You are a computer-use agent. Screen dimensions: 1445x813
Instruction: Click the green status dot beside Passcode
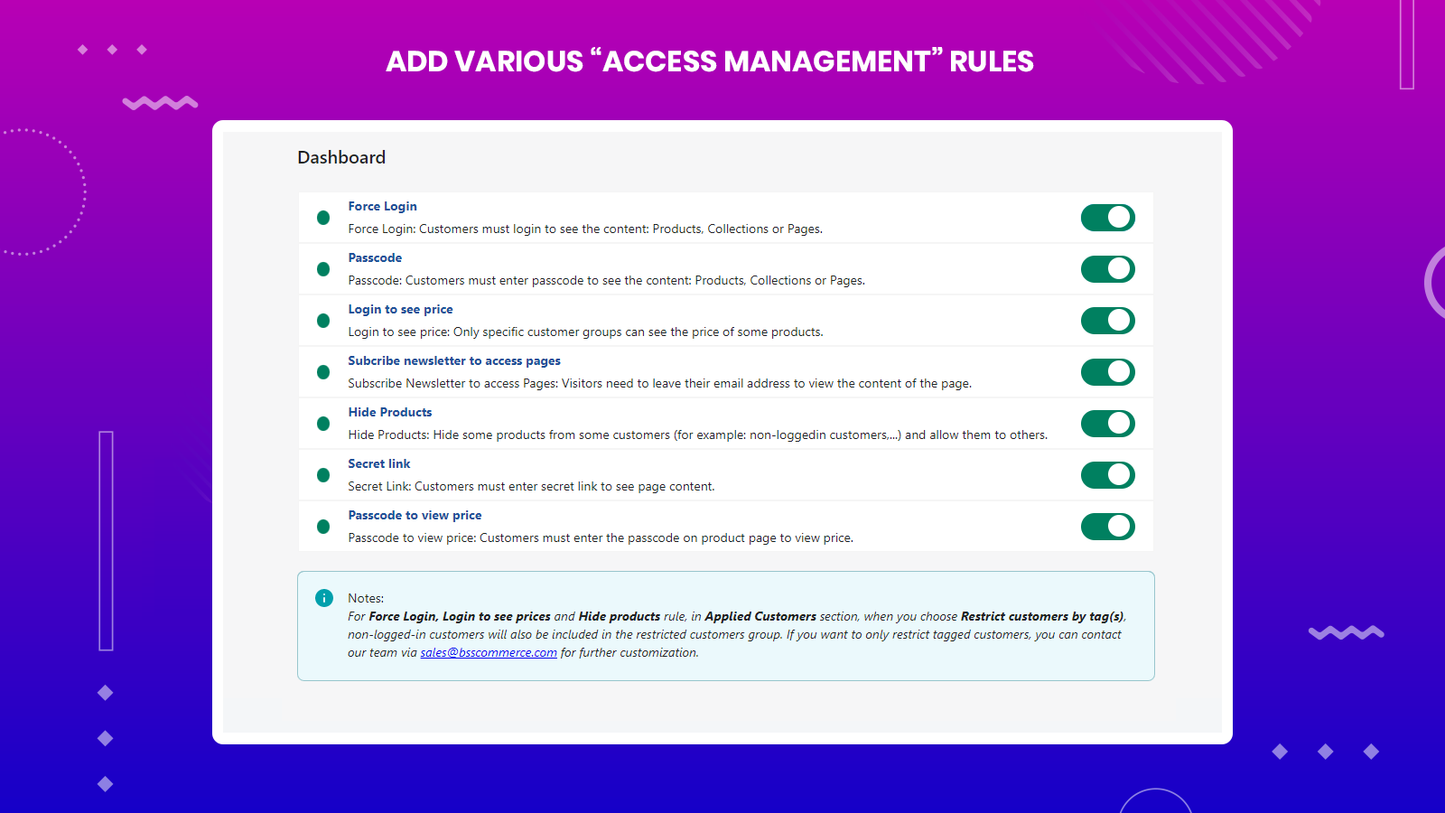point(323,269)
